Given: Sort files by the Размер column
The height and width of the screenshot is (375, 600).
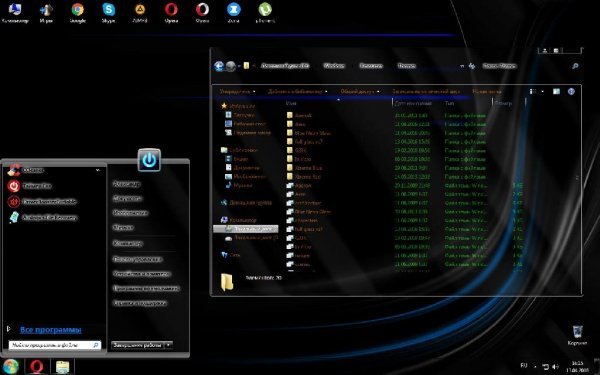Looking at the screenshot, I should click(503, 103).
